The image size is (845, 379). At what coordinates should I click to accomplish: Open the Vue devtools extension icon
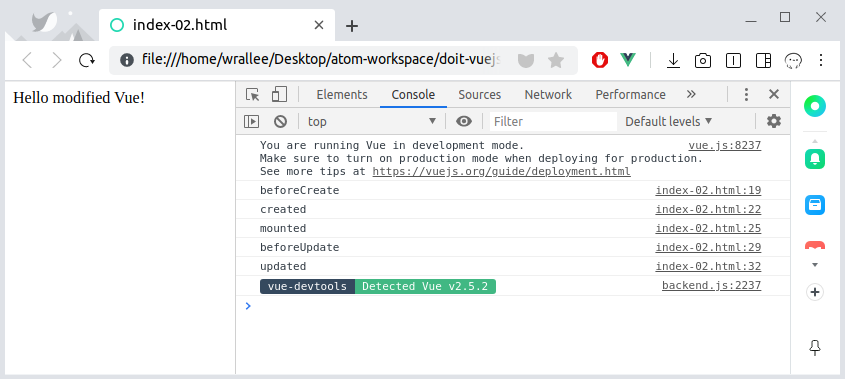pos(628,60)
